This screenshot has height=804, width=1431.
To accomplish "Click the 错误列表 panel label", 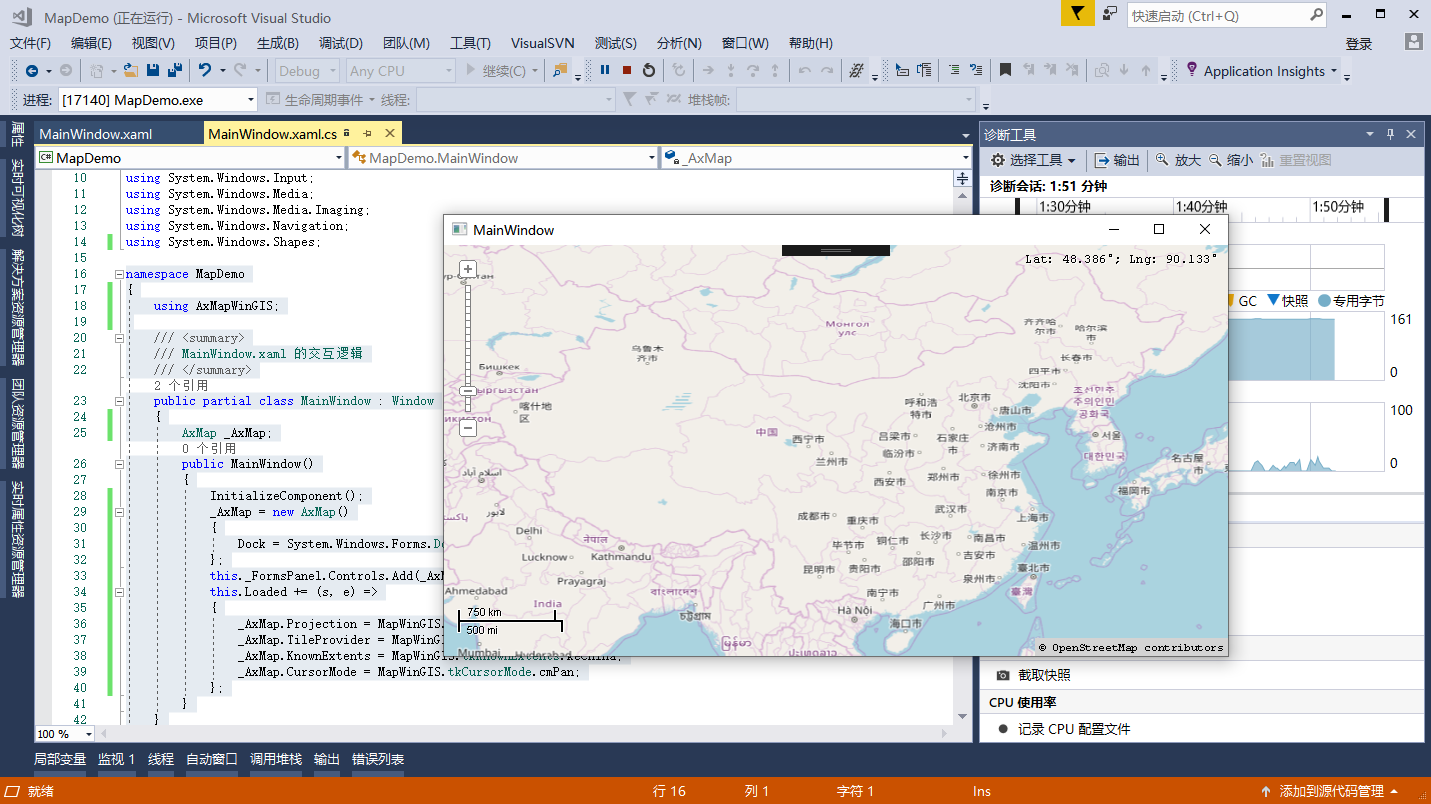I will click(378, 759).
